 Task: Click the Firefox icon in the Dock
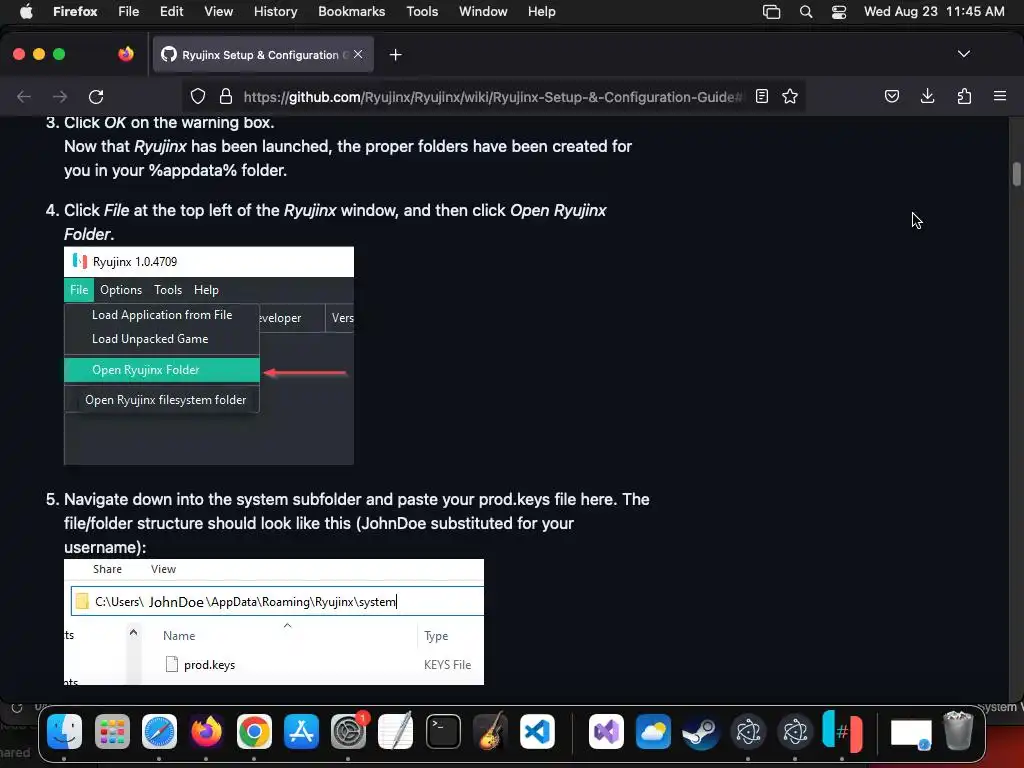click(x=206, y=731)
